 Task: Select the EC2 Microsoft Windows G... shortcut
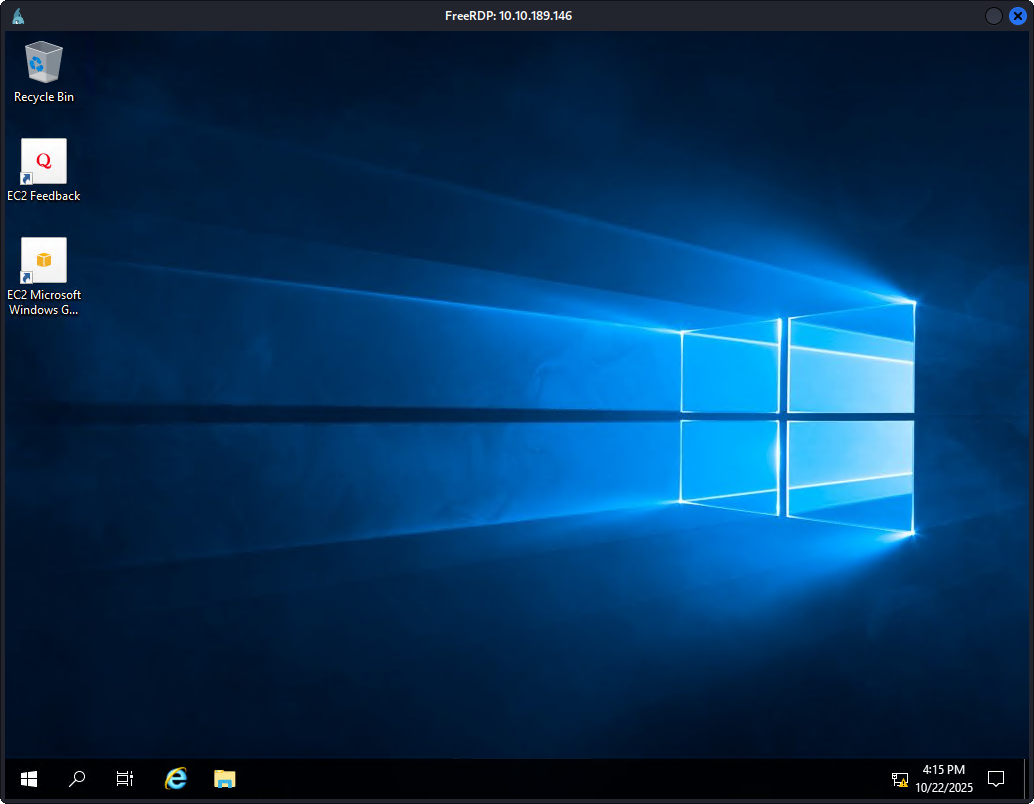(44, 276)
